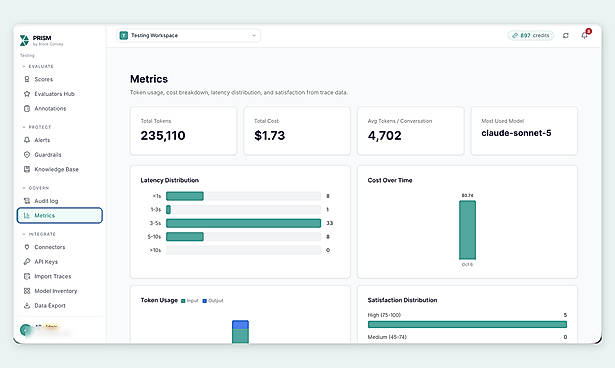The image size is (615, 368).
Task: Click the <1s latency bar
Action: click(x=185, y=196)
